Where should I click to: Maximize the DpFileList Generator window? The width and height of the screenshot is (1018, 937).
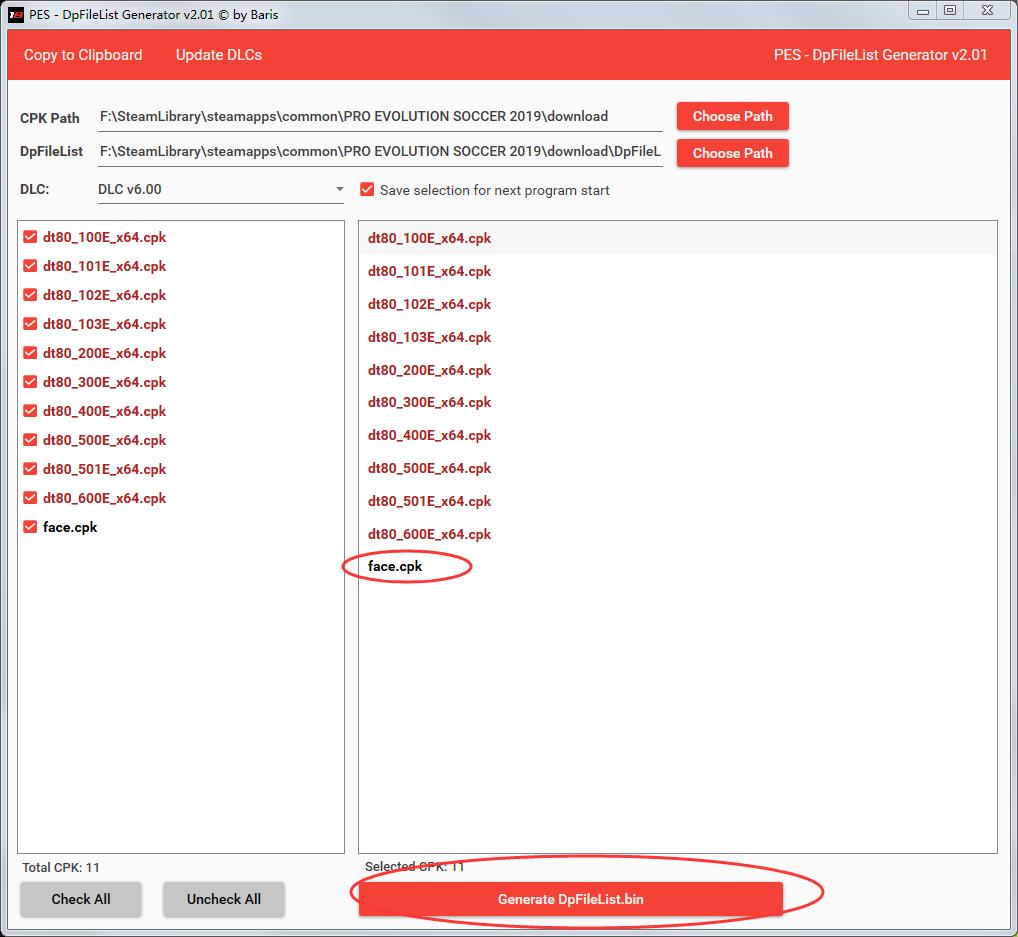click(950, 11)
